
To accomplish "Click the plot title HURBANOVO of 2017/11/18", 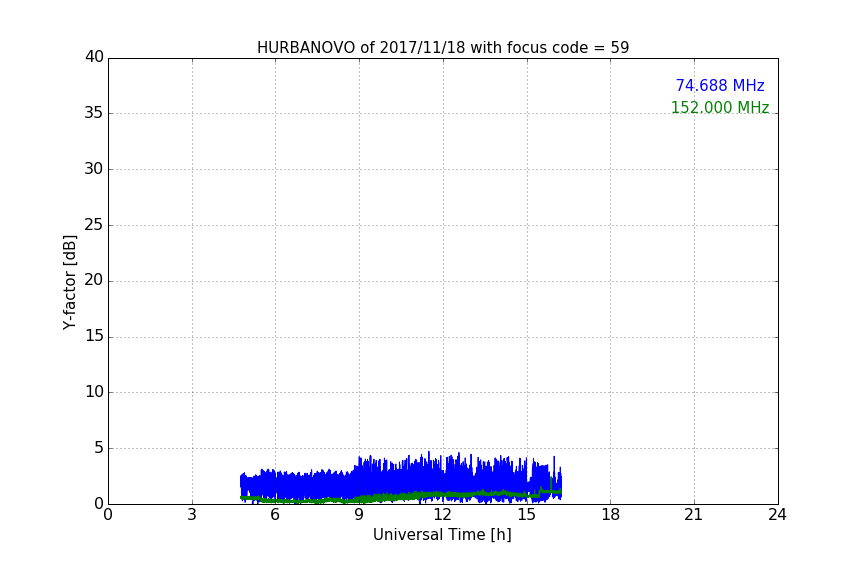I will (442, 48).
